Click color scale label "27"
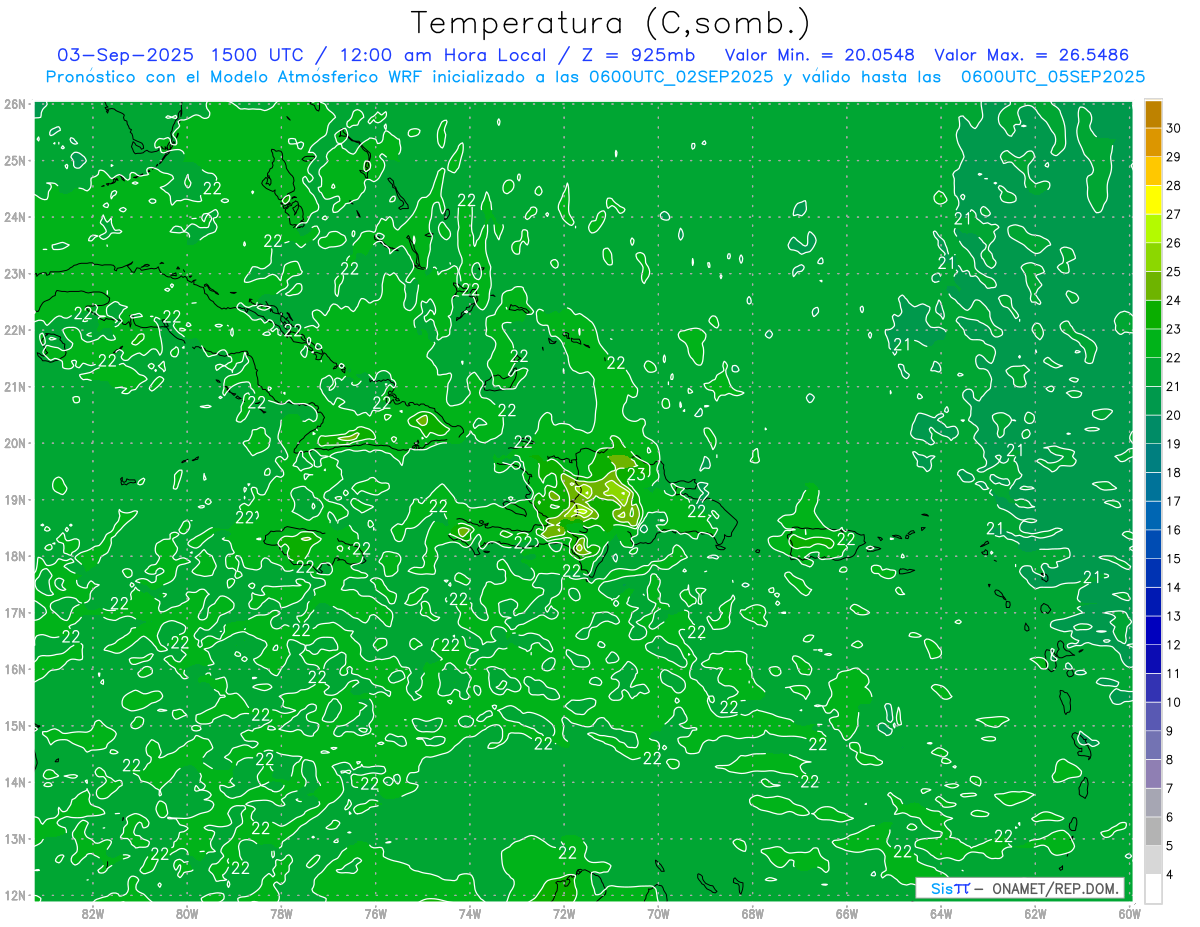Screen dimensions: 1200x927 1174,214
